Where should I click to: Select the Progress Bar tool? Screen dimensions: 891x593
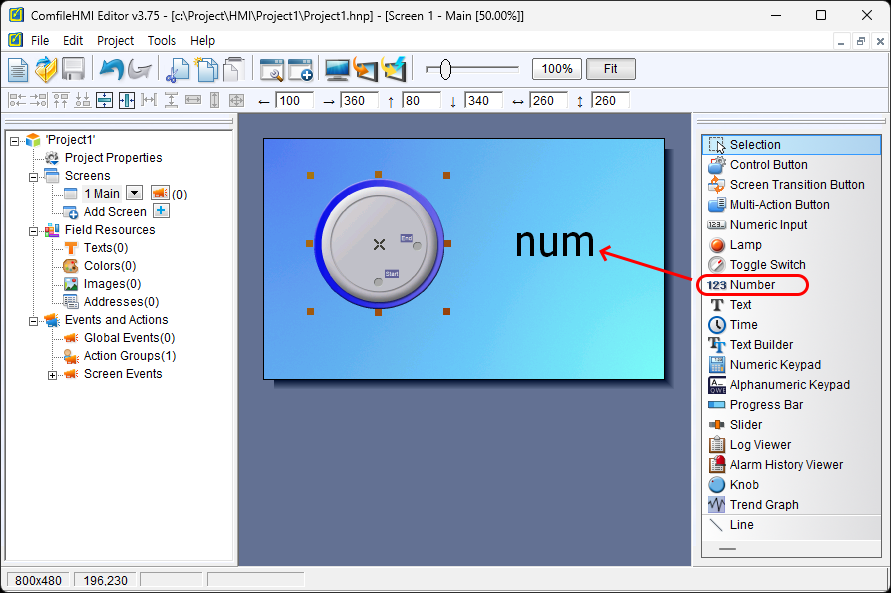pos(768,405)
